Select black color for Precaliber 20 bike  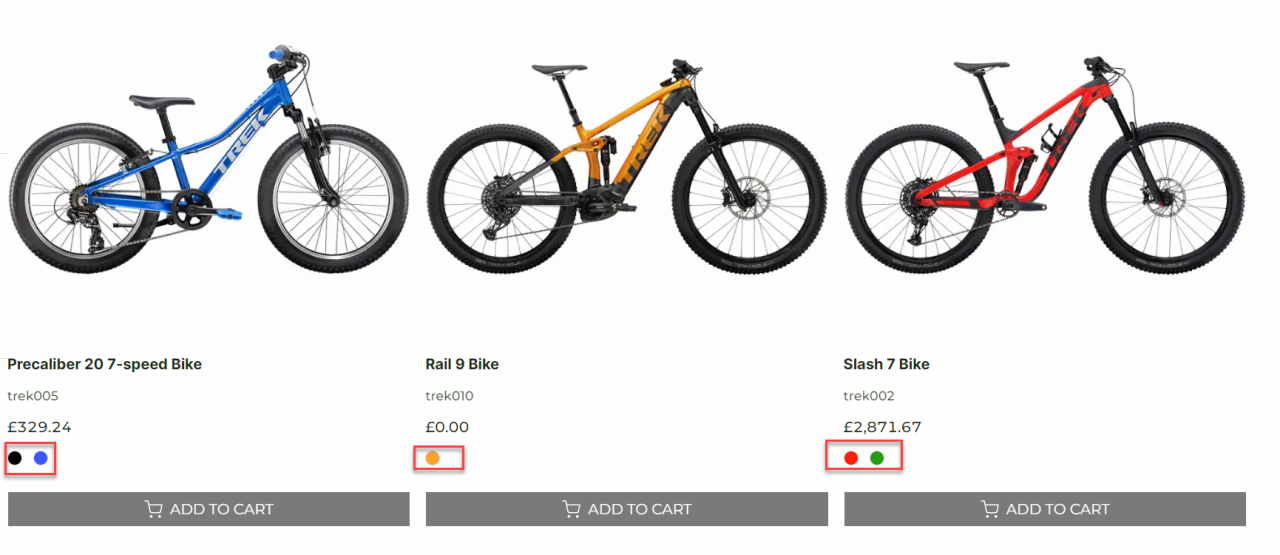coord(15,458)
